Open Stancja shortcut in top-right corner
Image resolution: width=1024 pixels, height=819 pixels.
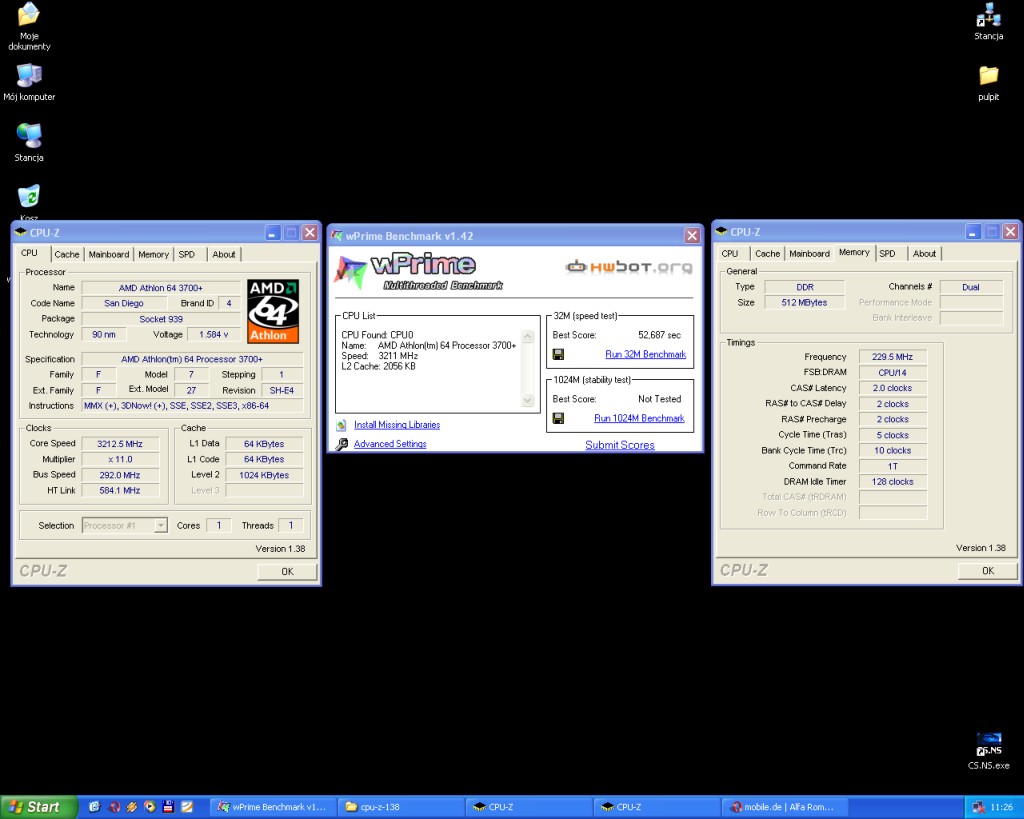pyautogui.click(x=988, y=22)
